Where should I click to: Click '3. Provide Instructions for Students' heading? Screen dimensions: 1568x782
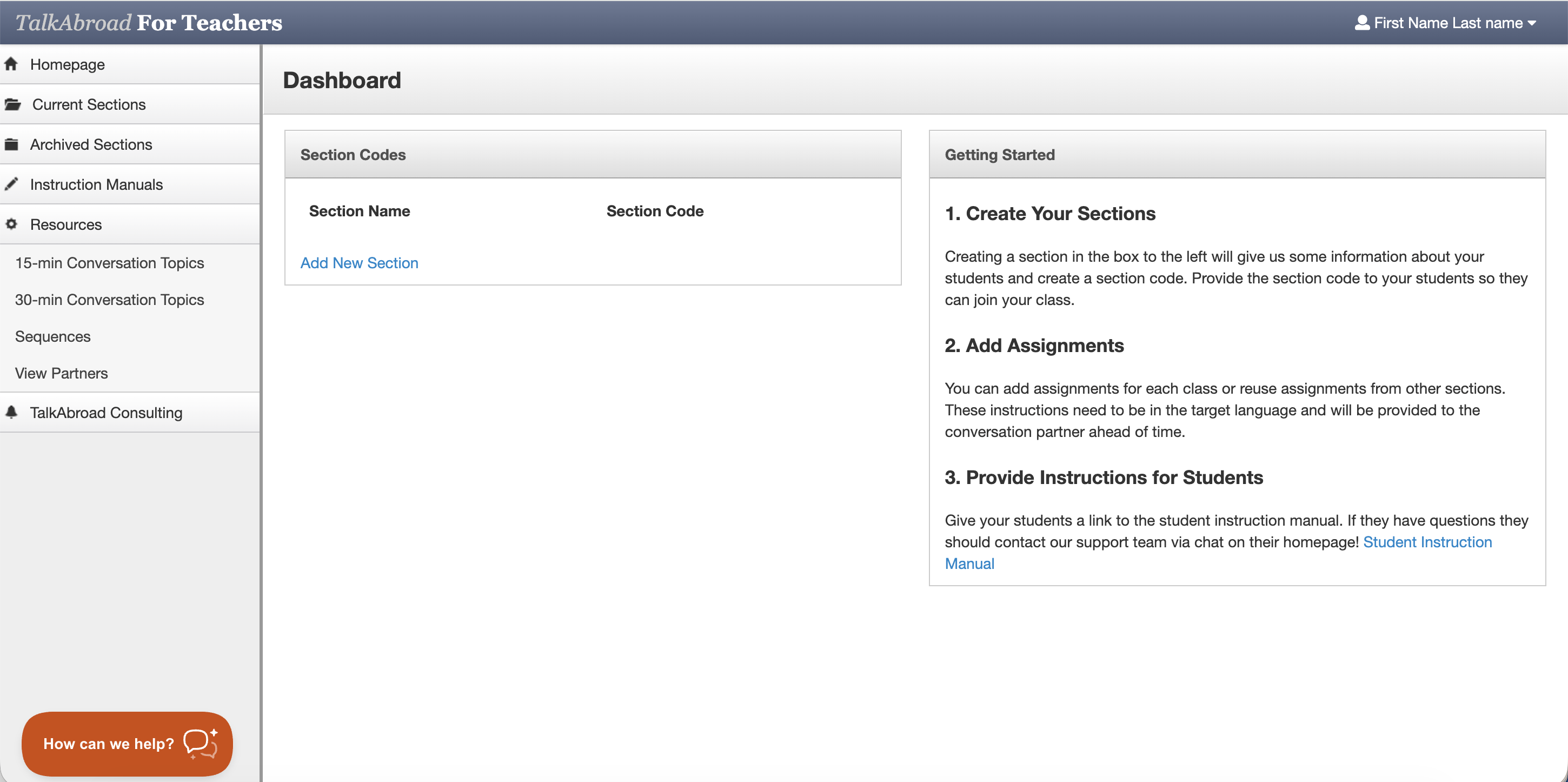pos(1104,477)
